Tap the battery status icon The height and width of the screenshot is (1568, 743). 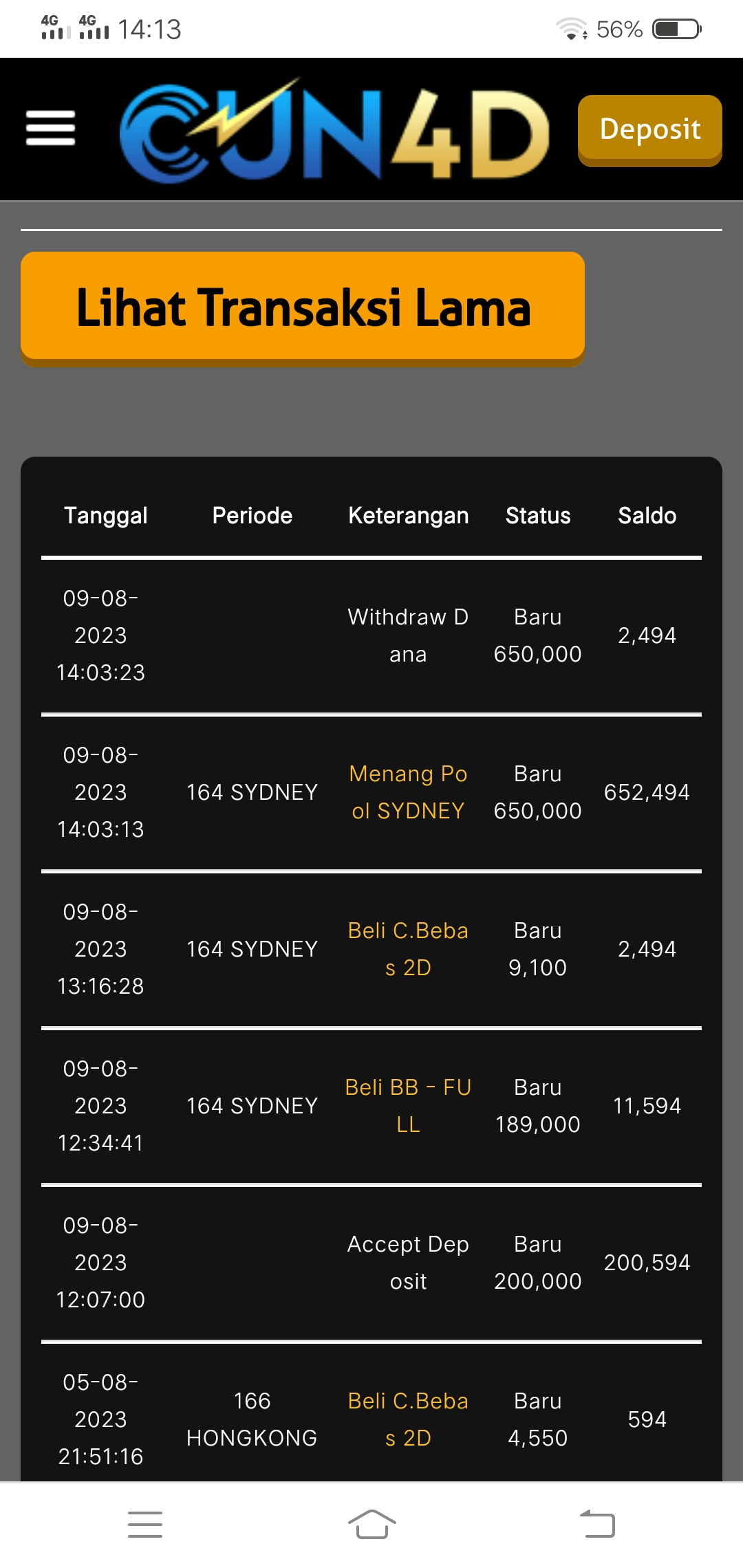[x=676, y=30]
